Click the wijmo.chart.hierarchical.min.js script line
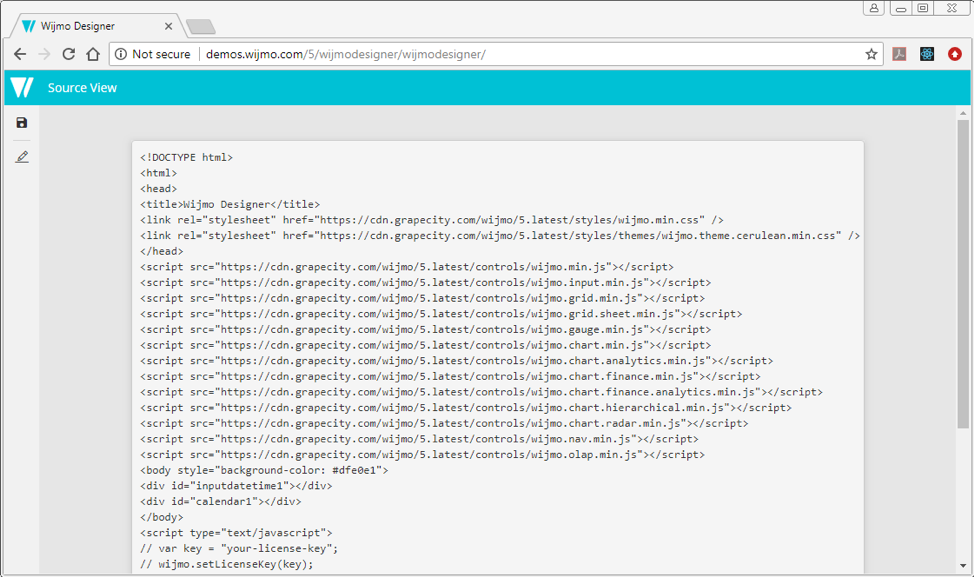This screenshot has width=974, height=577. coord(466,407)
